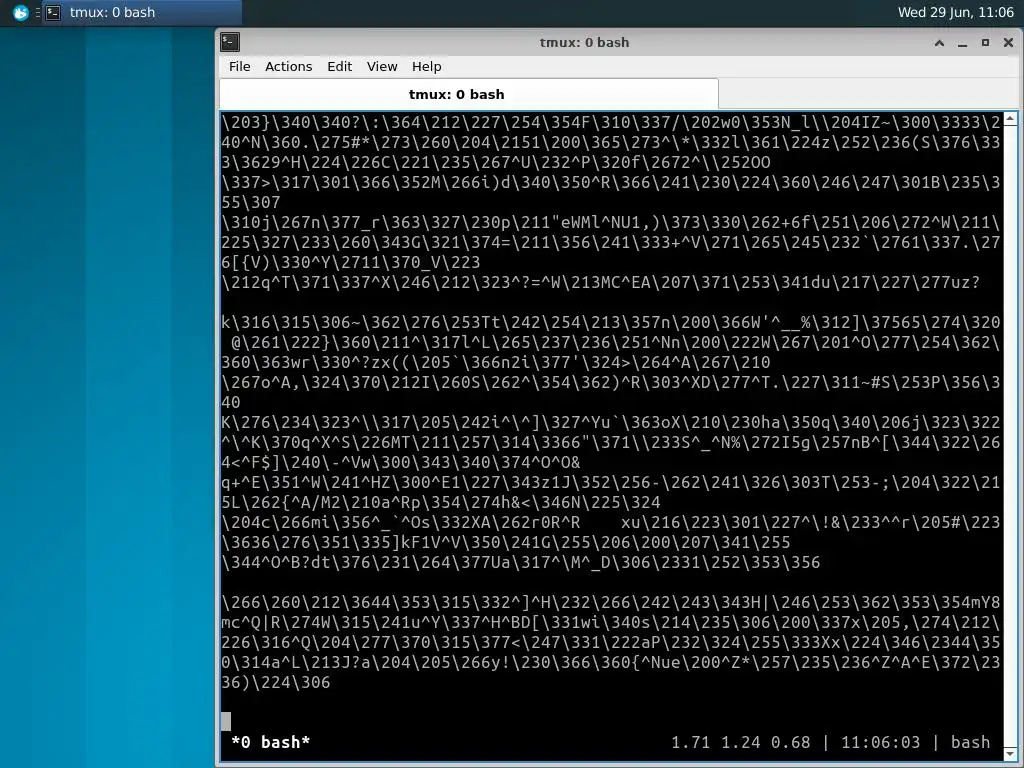The height and width of the screenshot is (768, 1024).
Task: Click the '*0 bash*' tmux window label
Action: (x=270, y=742)
